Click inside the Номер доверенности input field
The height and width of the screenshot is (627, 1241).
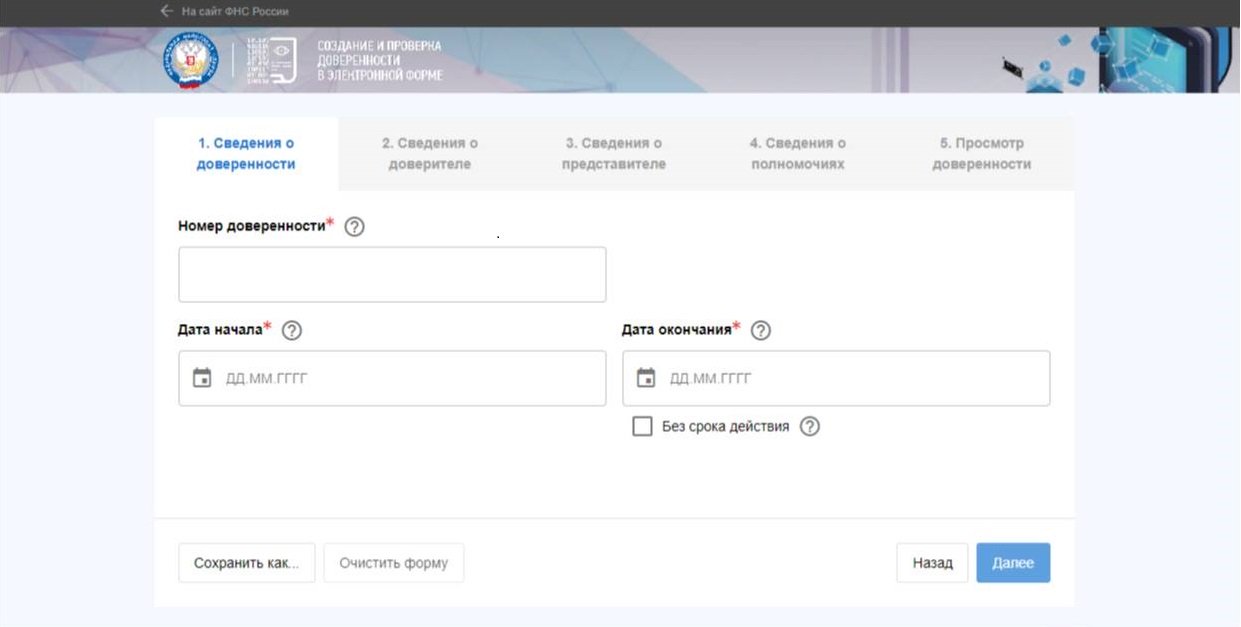(392, 274)
